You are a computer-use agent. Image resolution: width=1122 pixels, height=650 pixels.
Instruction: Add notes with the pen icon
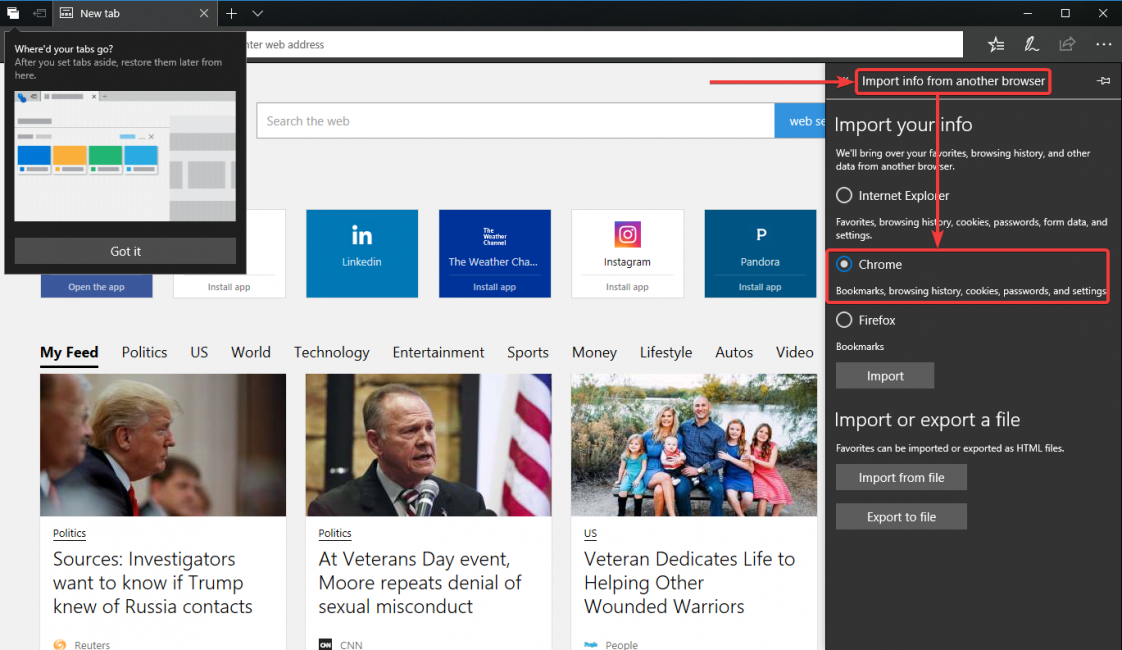coord(1031,44)
